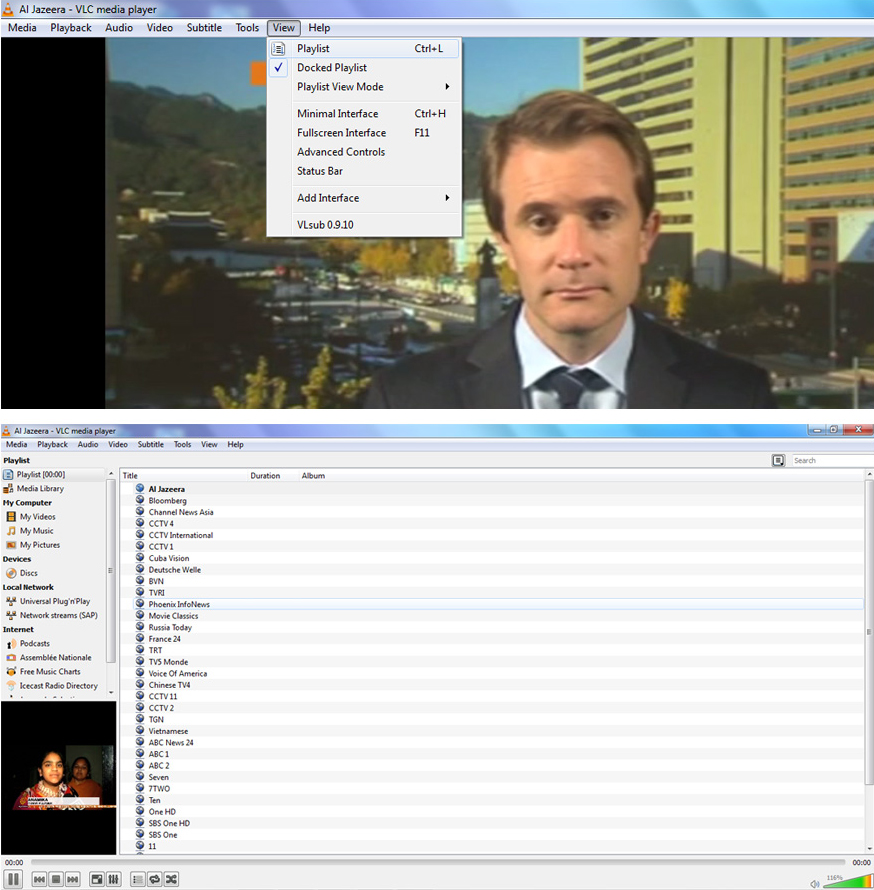
Task: Choose Playlist Ctrl+L in View menu
Action: [364, 49]
